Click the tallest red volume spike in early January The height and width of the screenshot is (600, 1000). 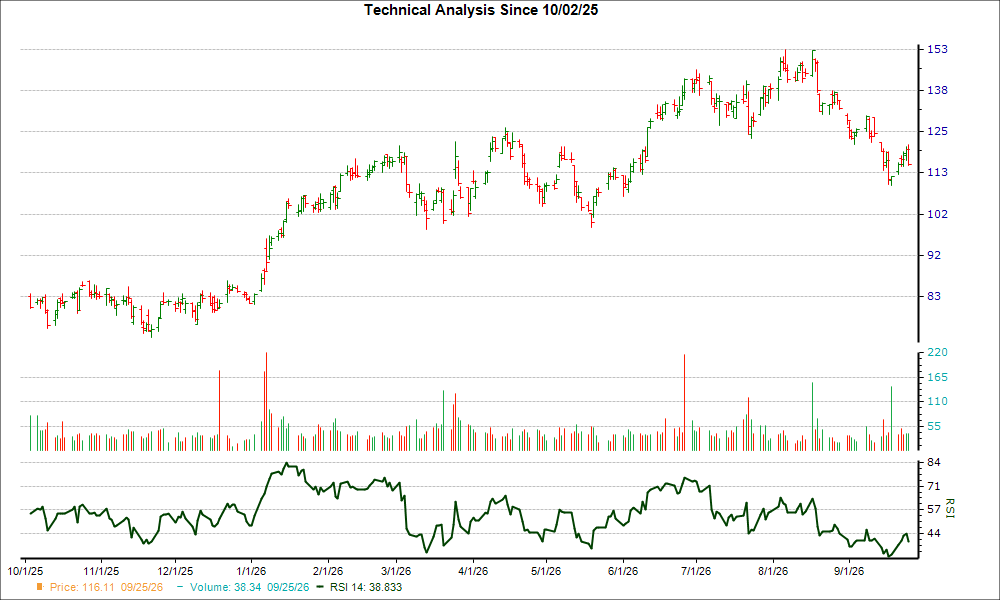coord(266,402)
